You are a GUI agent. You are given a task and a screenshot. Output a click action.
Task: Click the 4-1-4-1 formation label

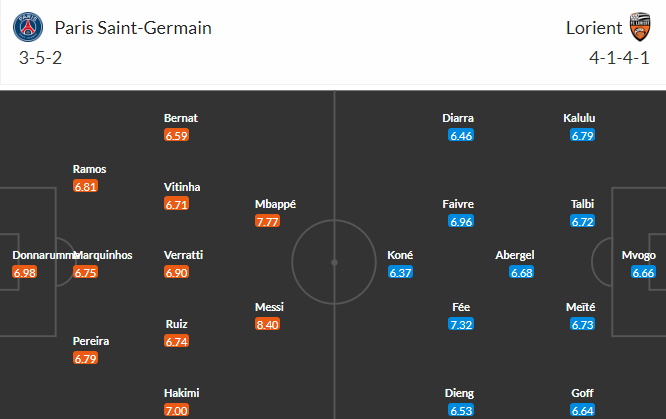tap(619, 58)
